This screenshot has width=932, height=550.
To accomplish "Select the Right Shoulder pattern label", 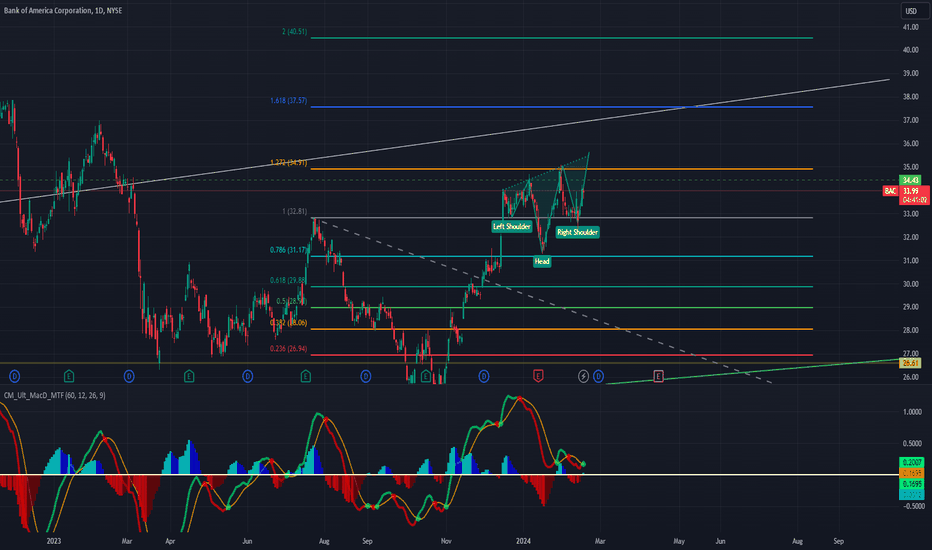I will 577,232.
